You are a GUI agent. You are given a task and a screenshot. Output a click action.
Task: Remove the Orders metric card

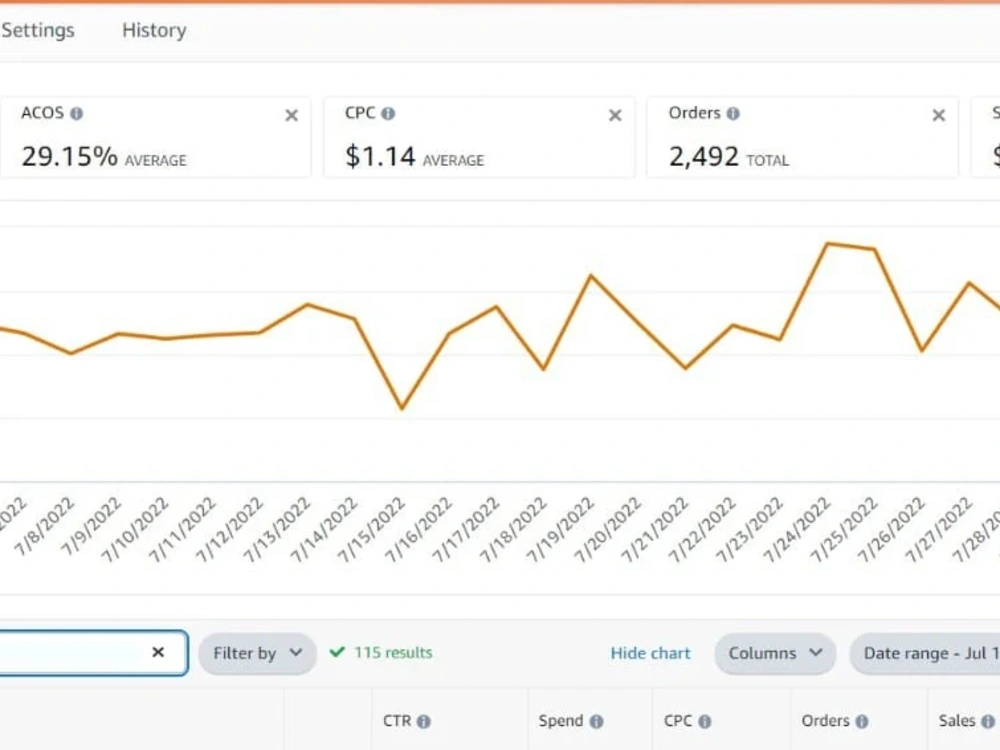tap(939, 115)
